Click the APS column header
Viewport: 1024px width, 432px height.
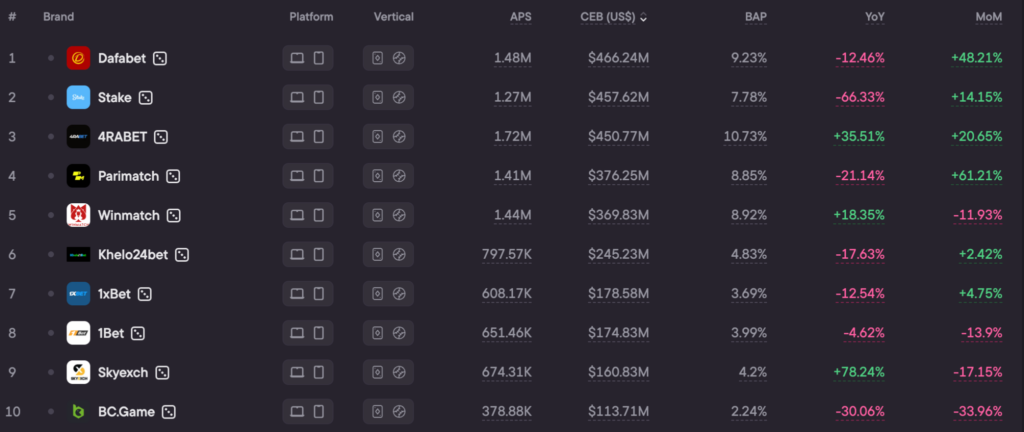(520, 17)
